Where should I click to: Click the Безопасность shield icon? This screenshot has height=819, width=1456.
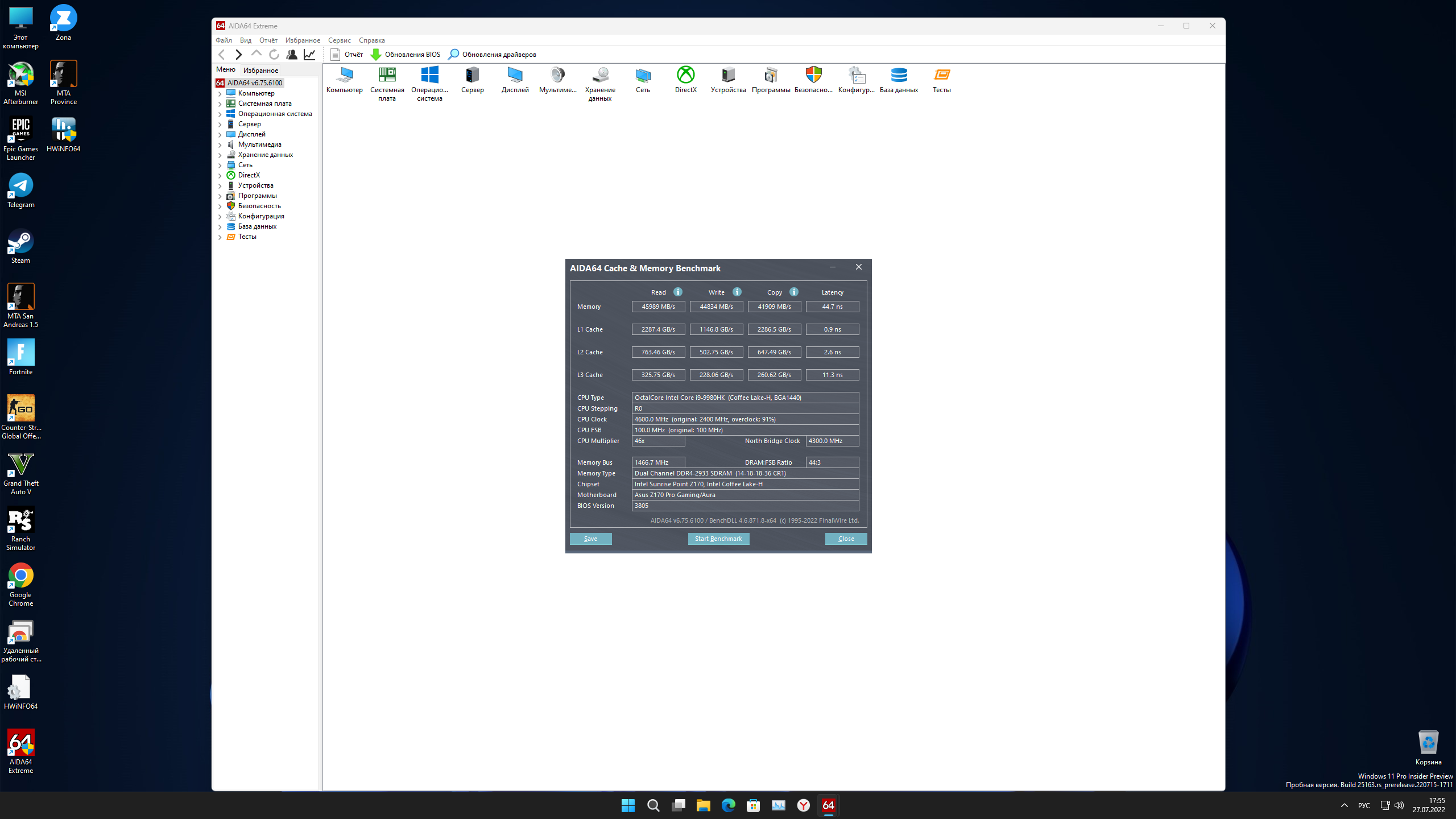[813, 75]
